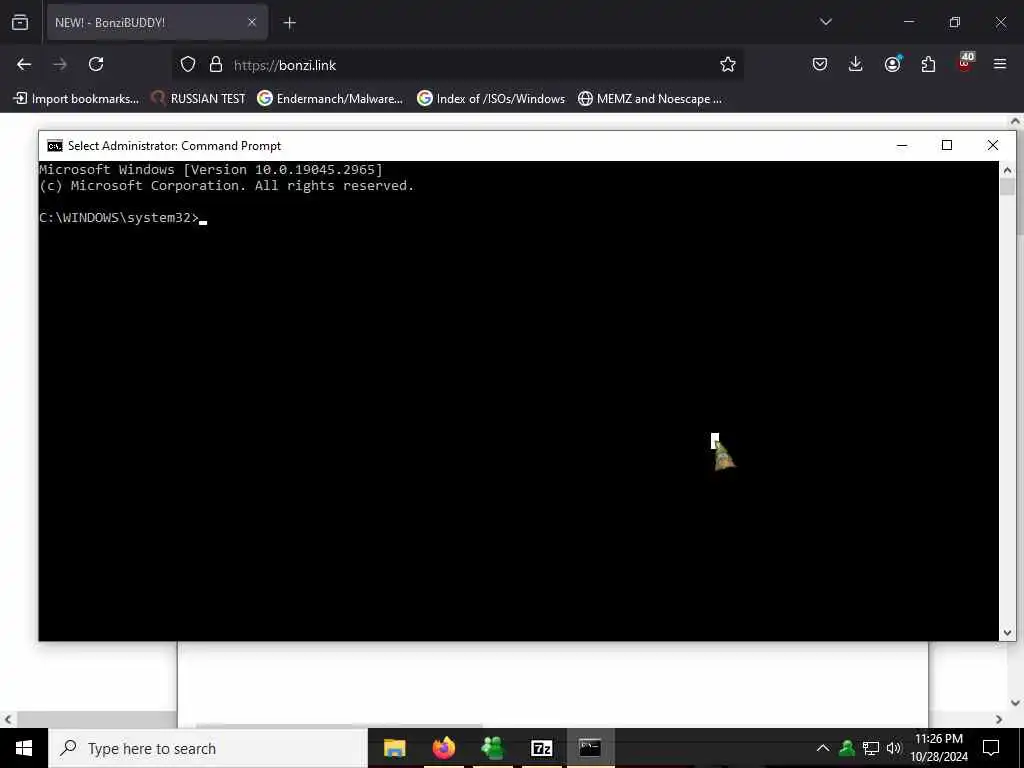Select the NEW! - BonziBUDDY! tab
Image resolution: width=1024 pixels, height=768 pixels.
pyautogui.click(x=157, y=23)
